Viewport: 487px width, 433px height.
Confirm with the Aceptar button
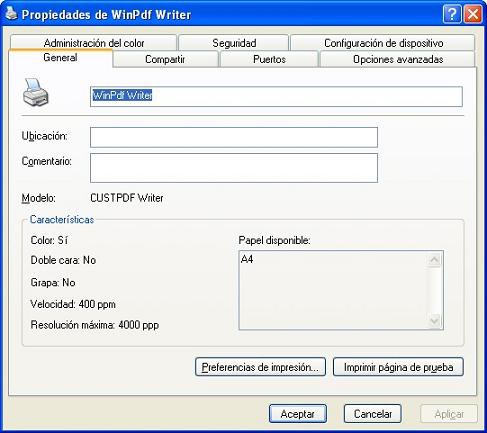click(x=298, y=414)
